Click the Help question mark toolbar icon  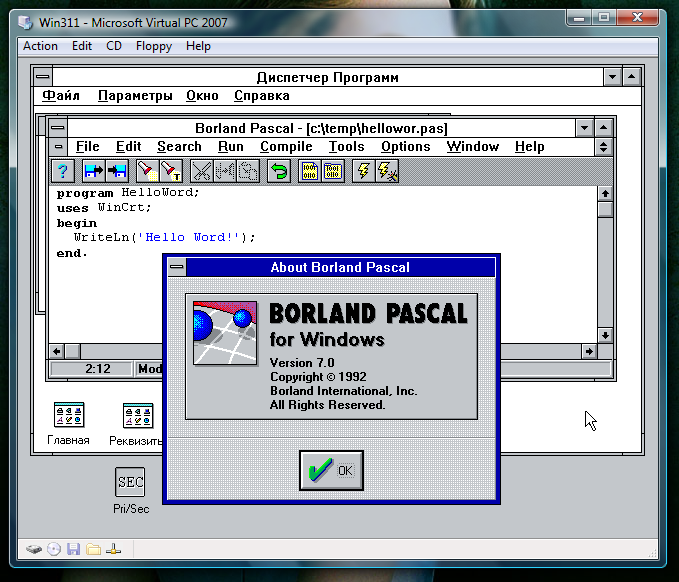pyautogui.click(x=63, y=171)
